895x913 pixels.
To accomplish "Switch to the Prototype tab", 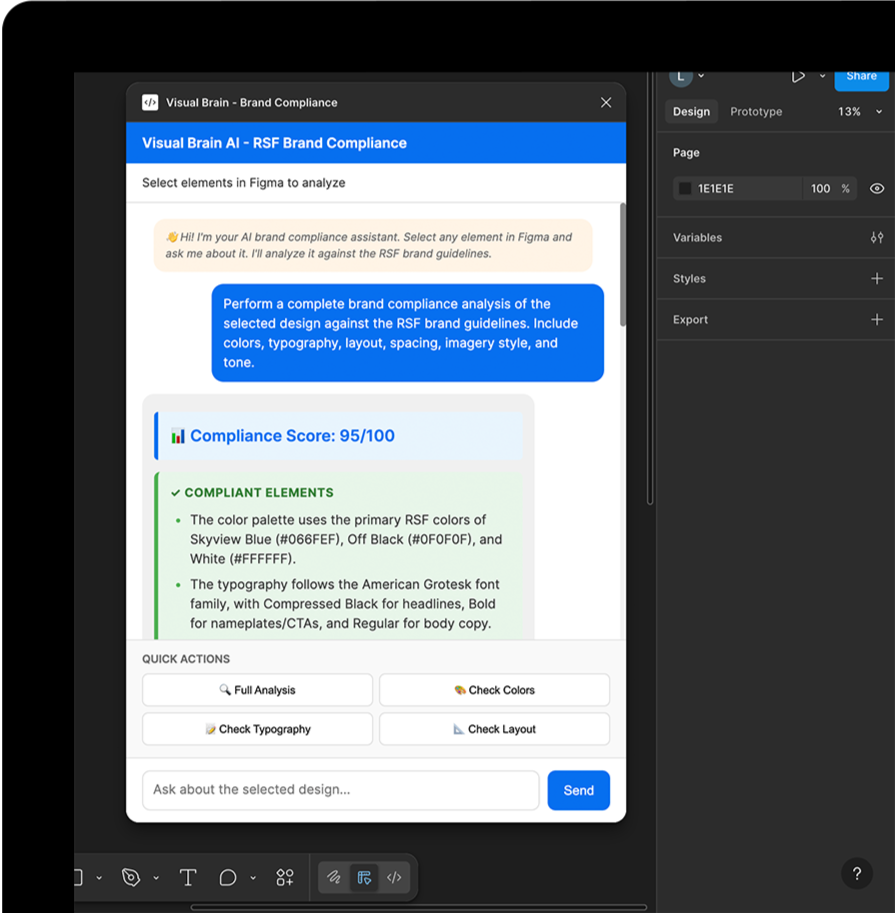I will (756, 111).
